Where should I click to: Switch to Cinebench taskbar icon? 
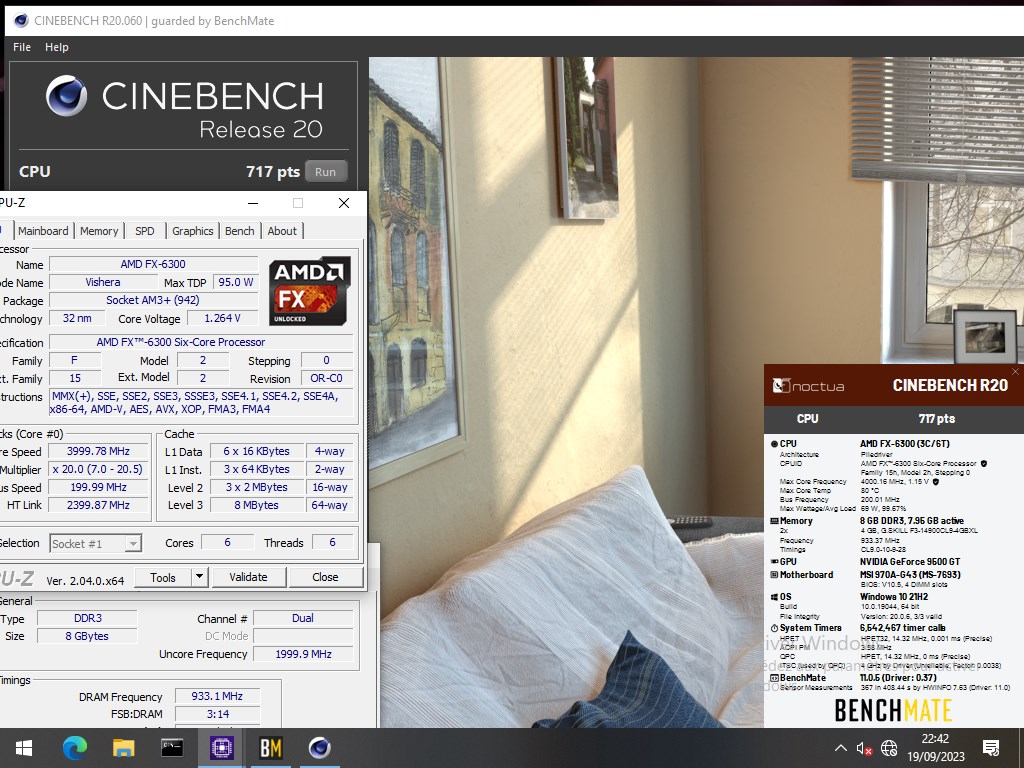click(319, 748)
